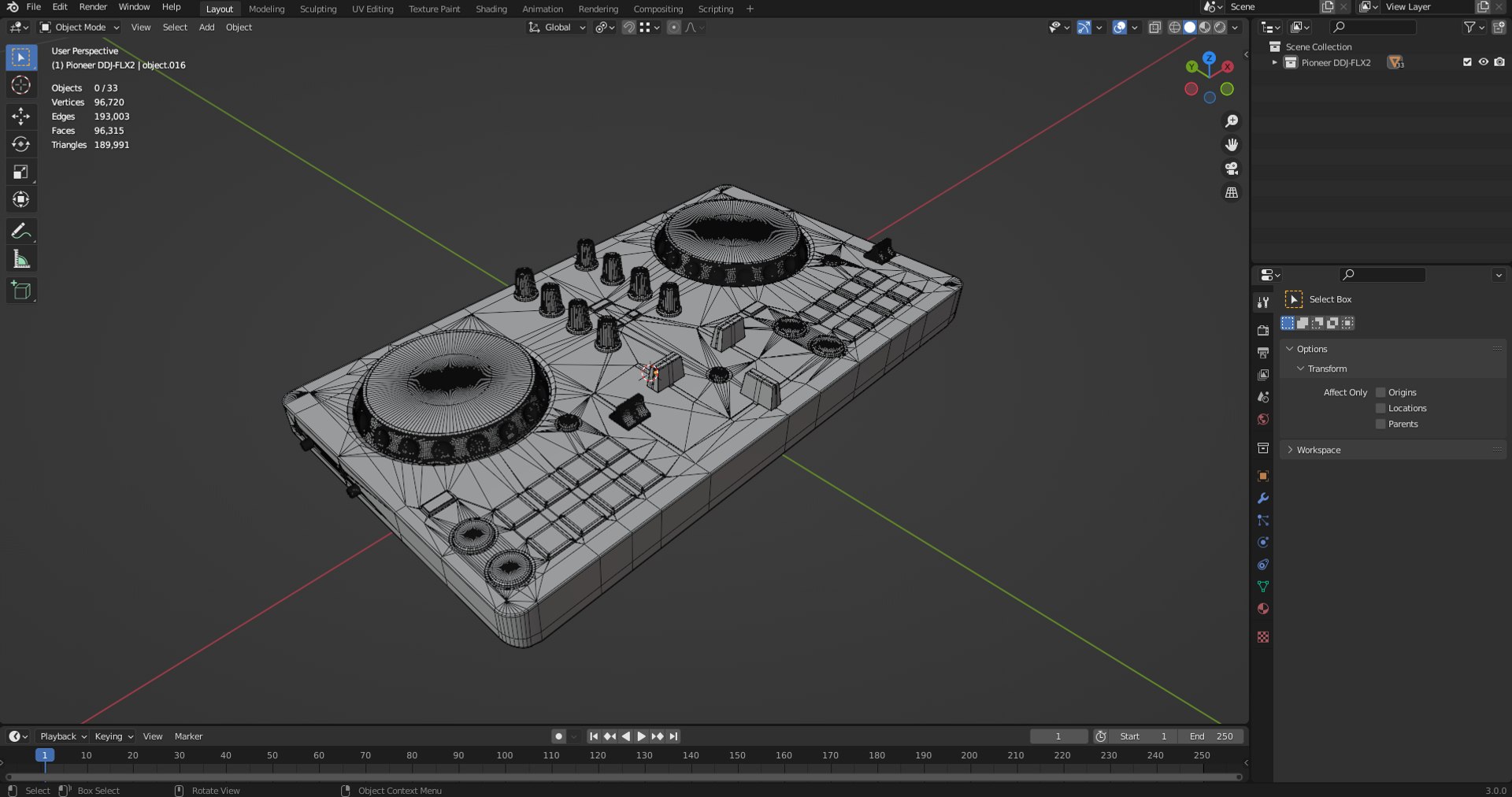The height and width of the screenshot is (797, 1512).
Task: Toggle snapping magnet icon
Action: pyautogui.click(x=628, y=28)
